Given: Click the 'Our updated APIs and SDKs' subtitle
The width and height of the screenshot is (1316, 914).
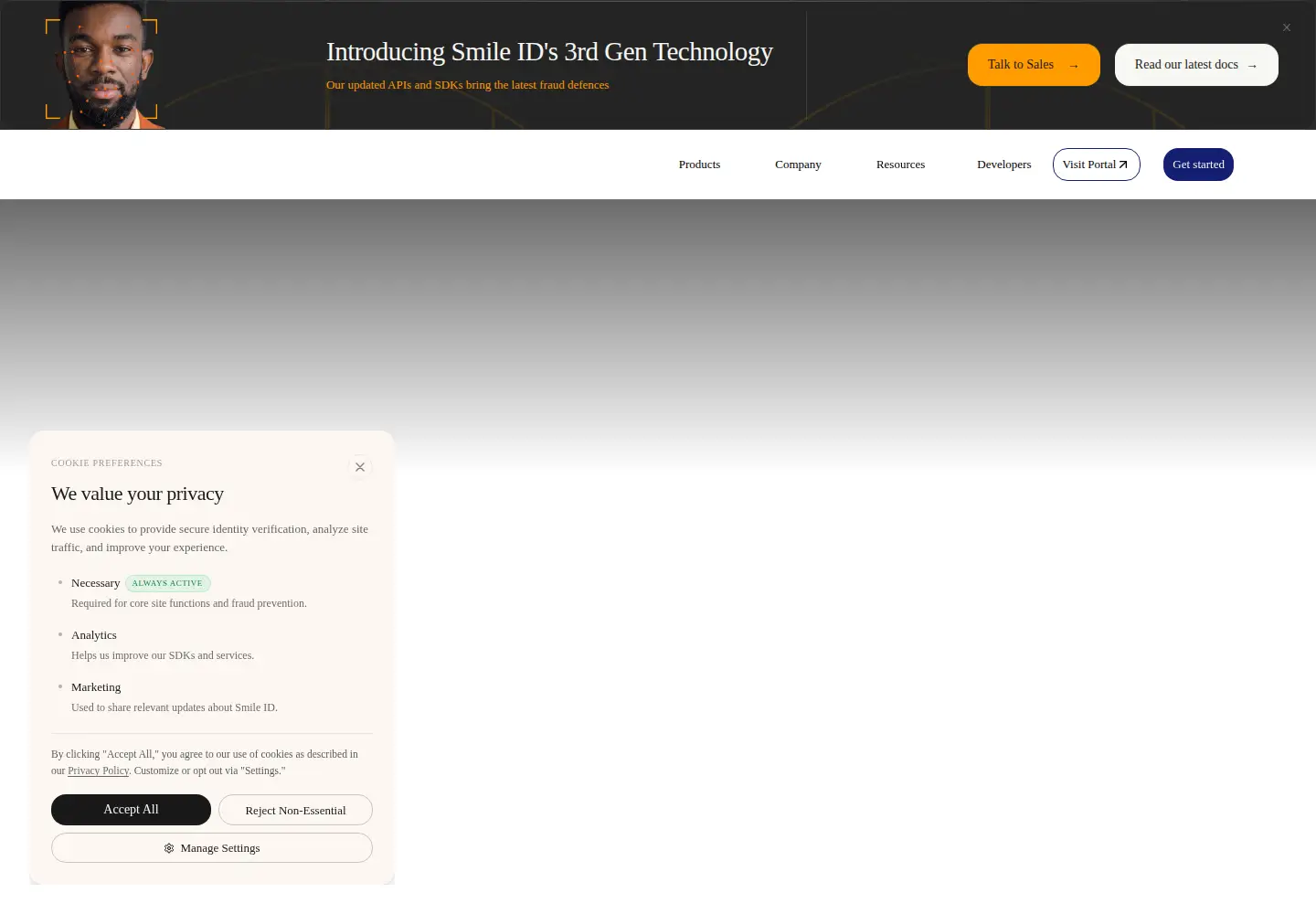Looking at the screenshot, I should (467, 85).
